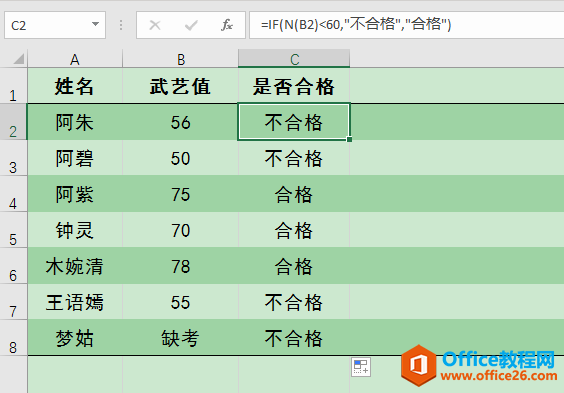Click the 是否合格 header cell
The height and width of the screenshot is (393, 564).
point(294,86)
